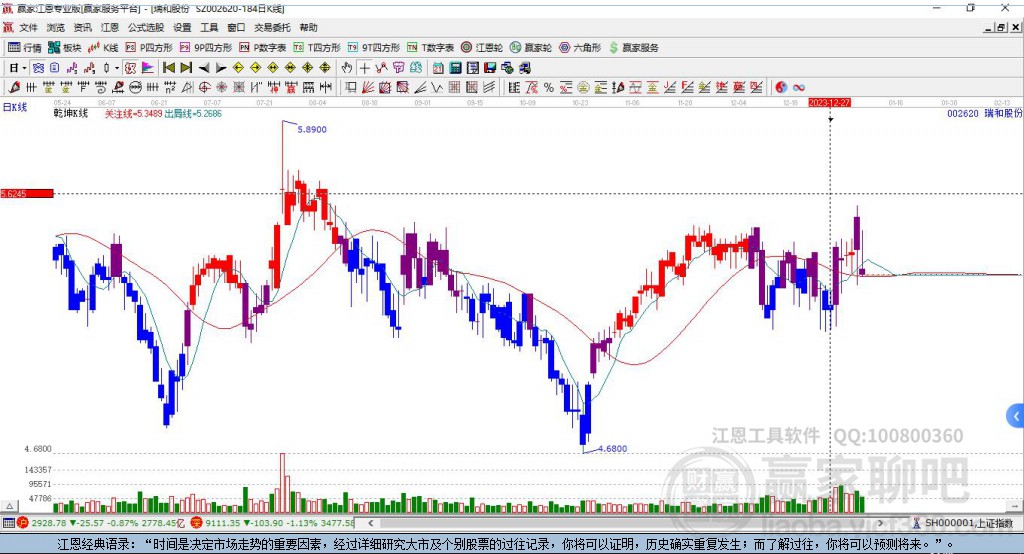The width and height of the screenshot is (1024, 554).
Task: Open 赢家服务 with the dollar icon
Action: tap(633, 48)
